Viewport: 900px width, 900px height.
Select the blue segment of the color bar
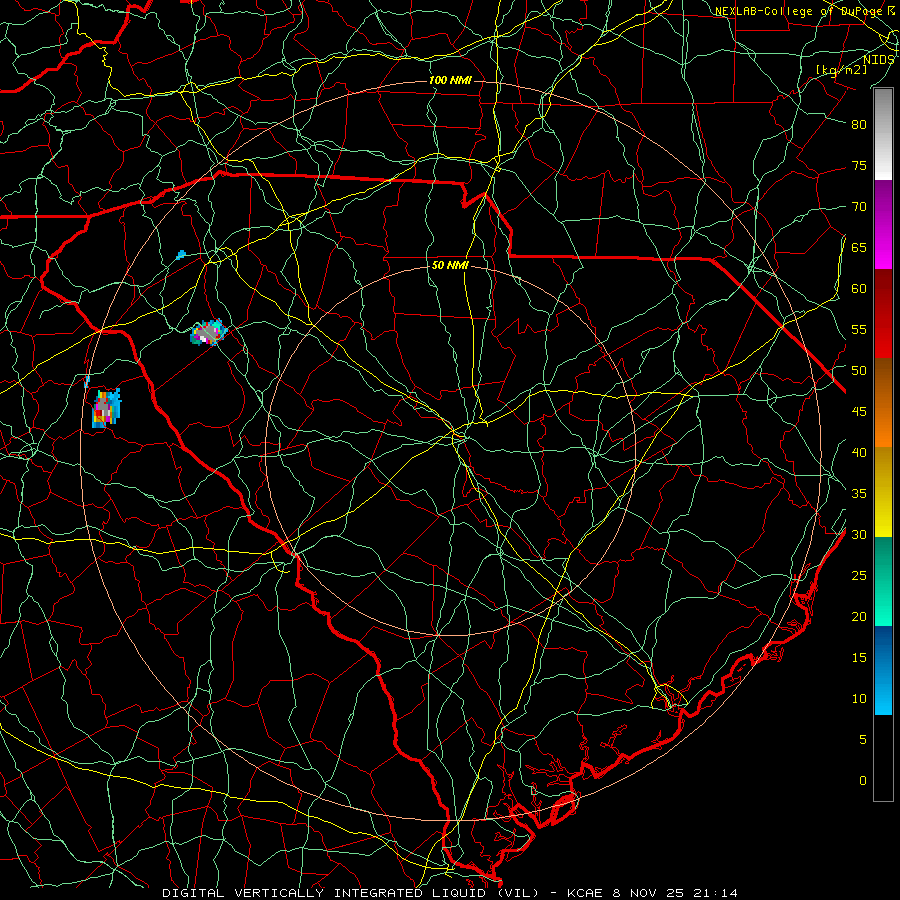click(883, 670)
